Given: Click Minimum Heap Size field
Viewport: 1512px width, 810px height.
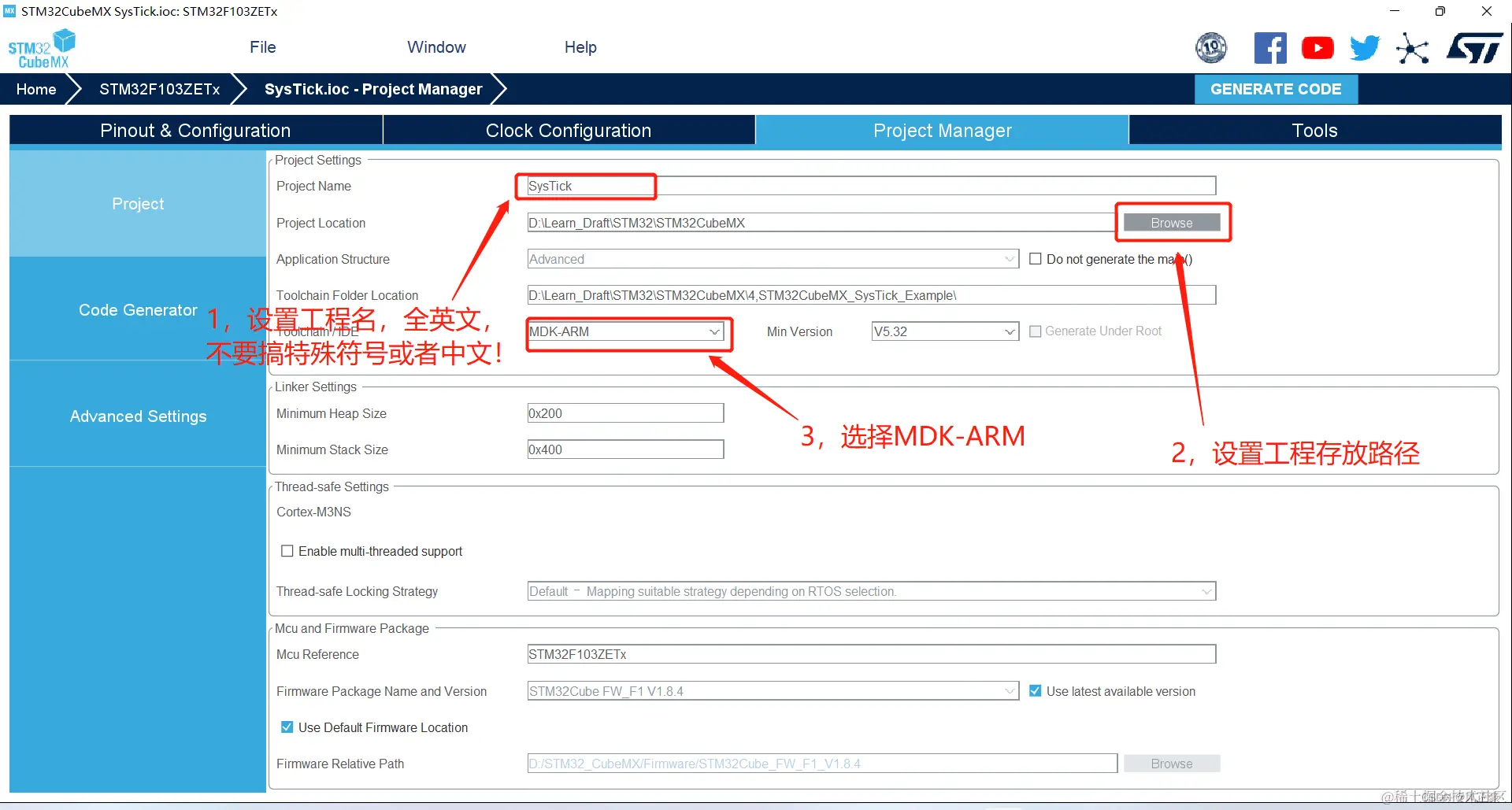Looking at the screenshot, I should 625,413.
